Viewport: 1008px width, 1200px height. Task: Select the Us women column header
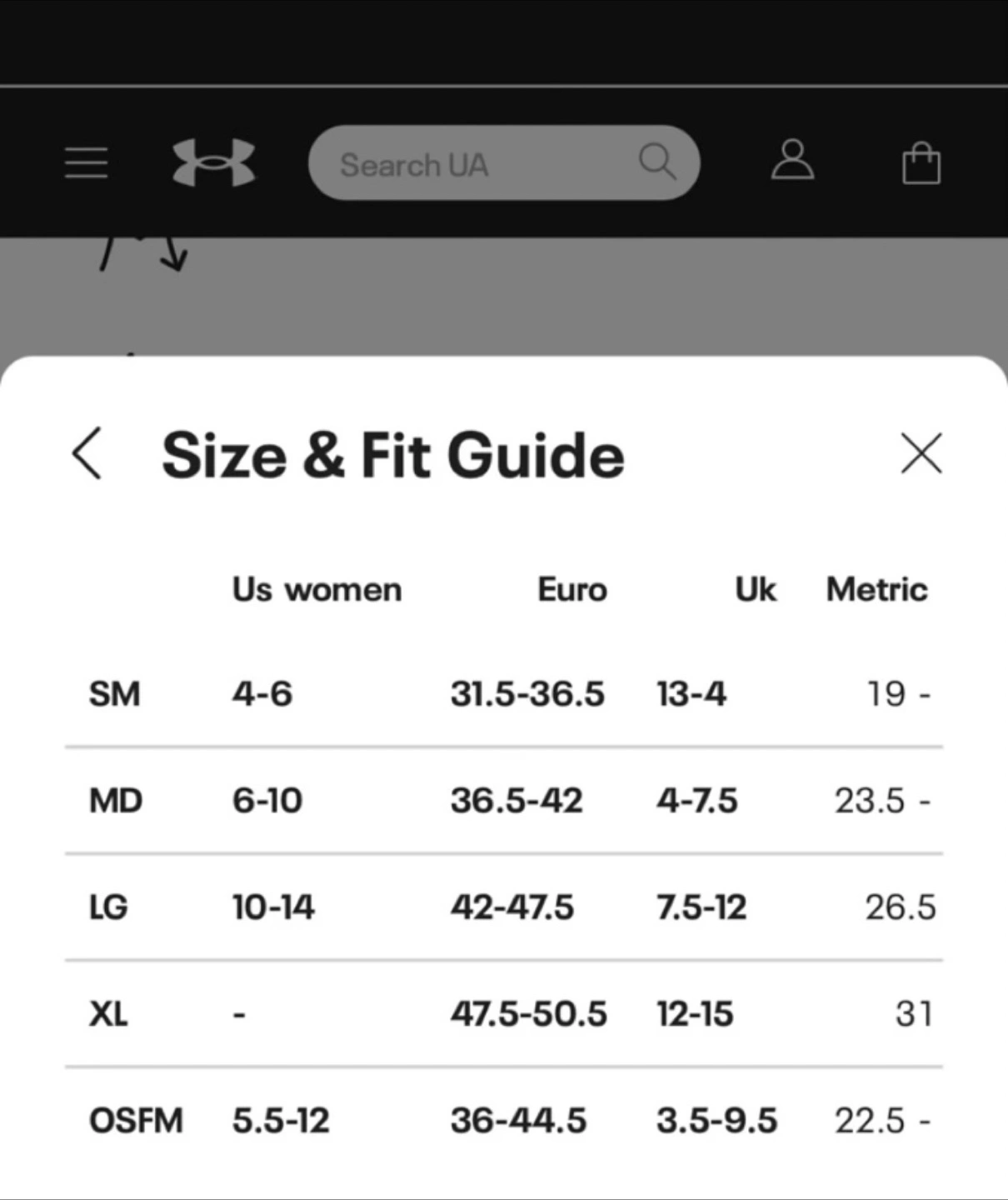point(317,590)
